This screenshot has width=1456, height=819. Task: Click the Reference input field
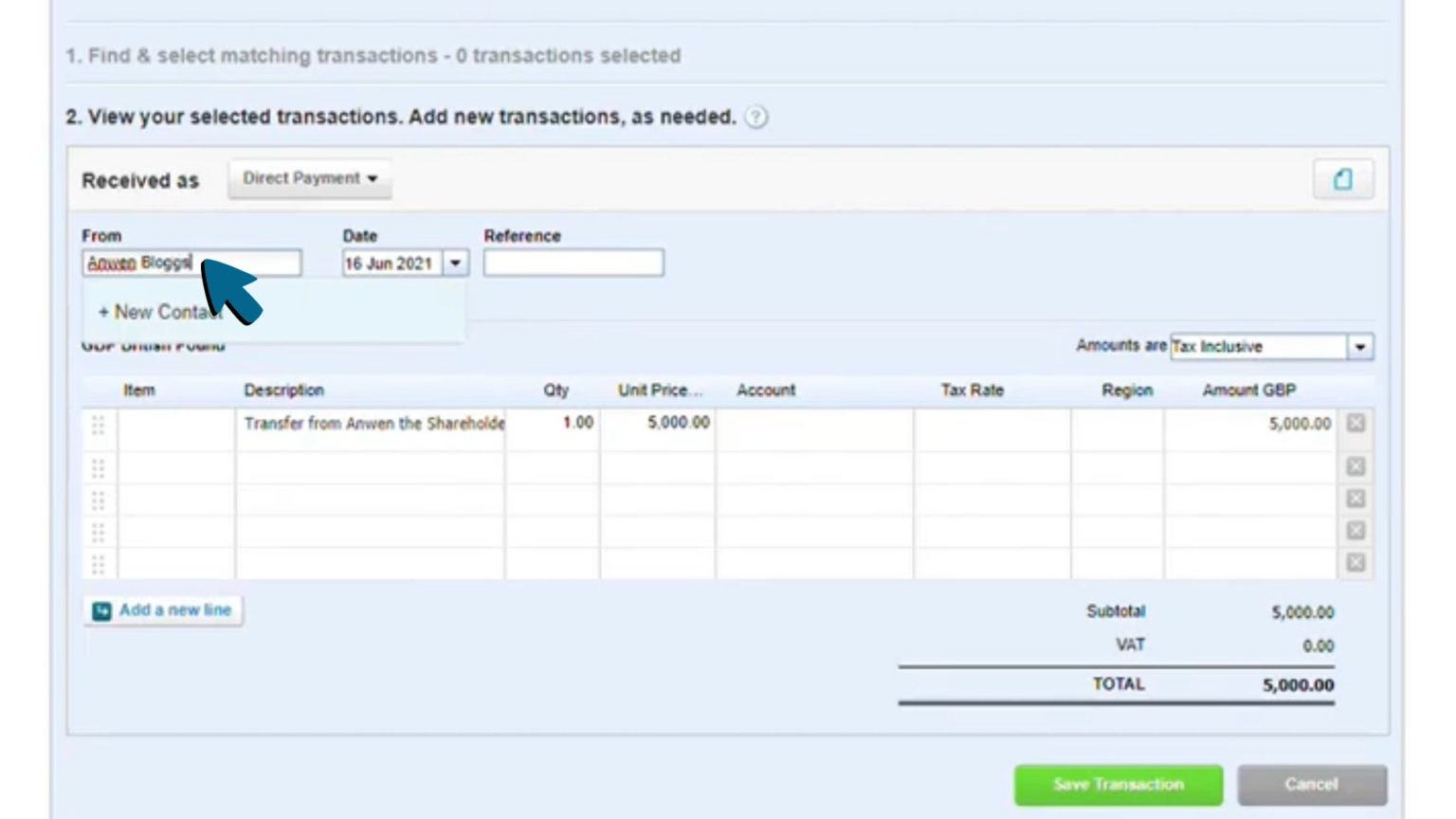pos(573,263)
